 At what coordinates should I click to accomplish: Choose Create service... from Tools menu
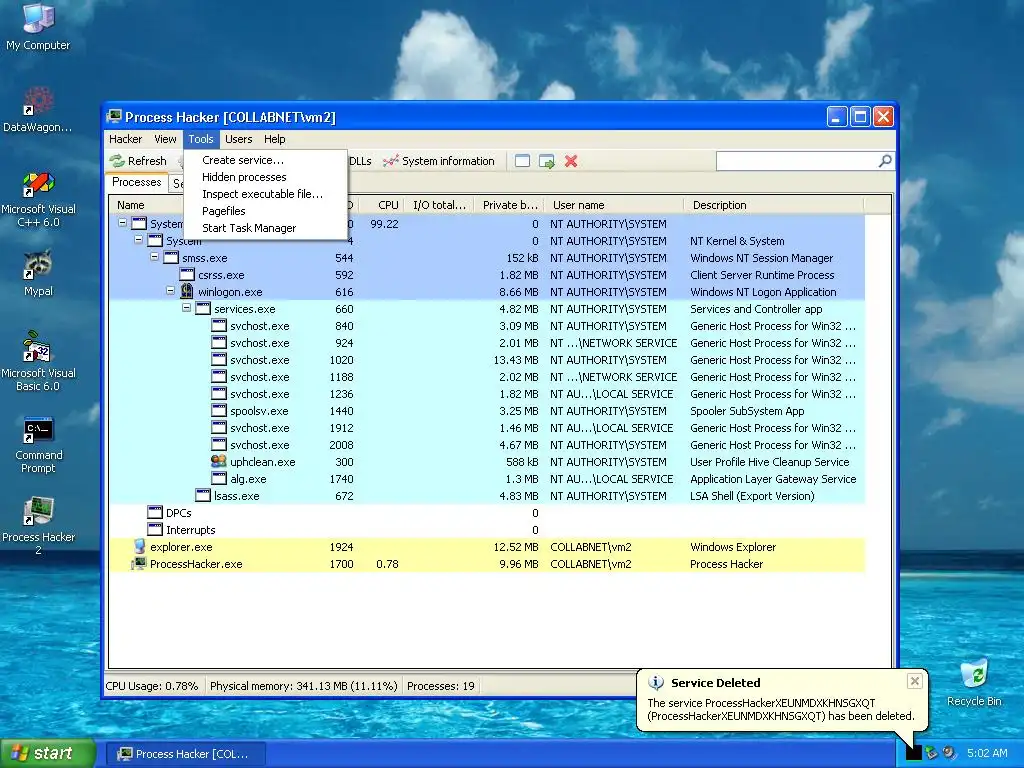coord(265,160)
